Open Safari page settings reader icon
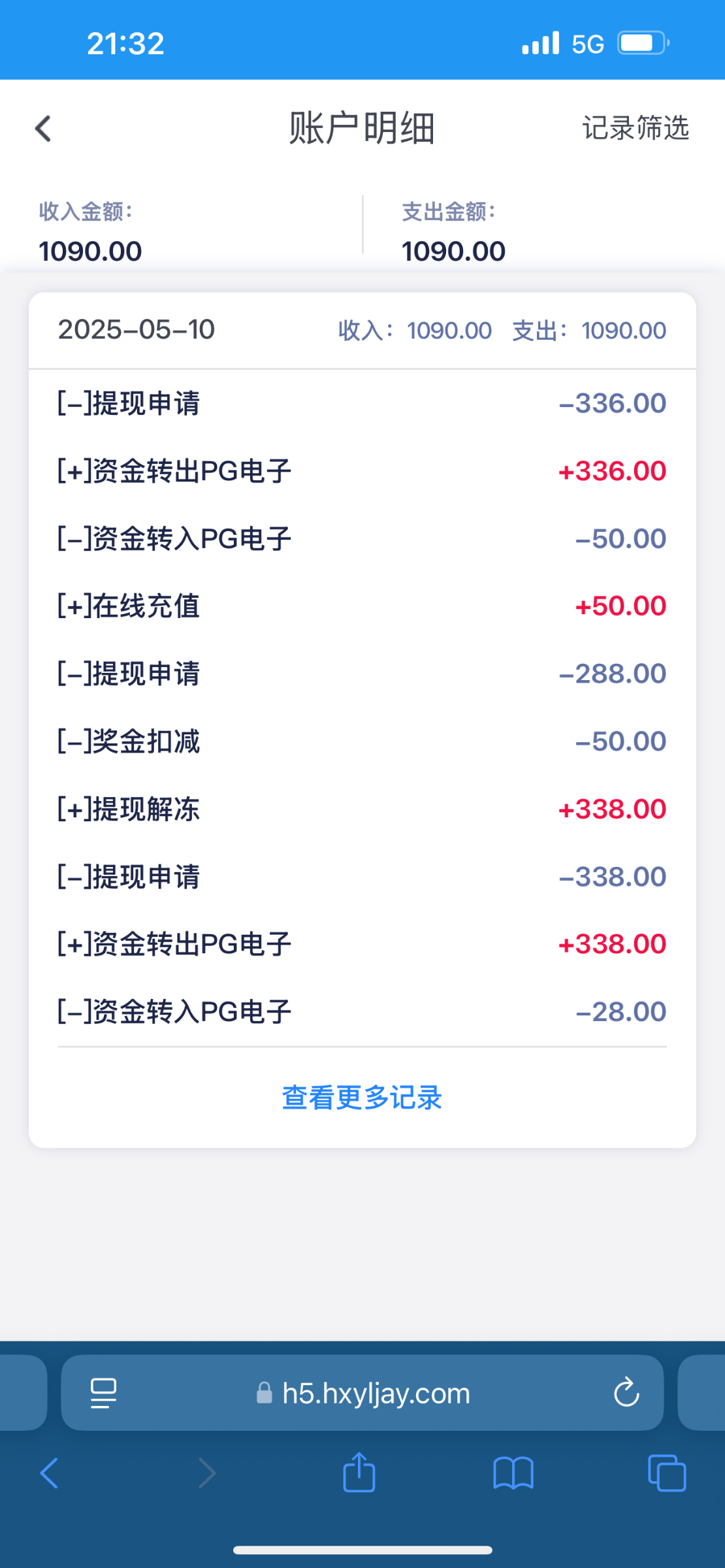Screen dimensions: 725x1568 pos(103,1392)
